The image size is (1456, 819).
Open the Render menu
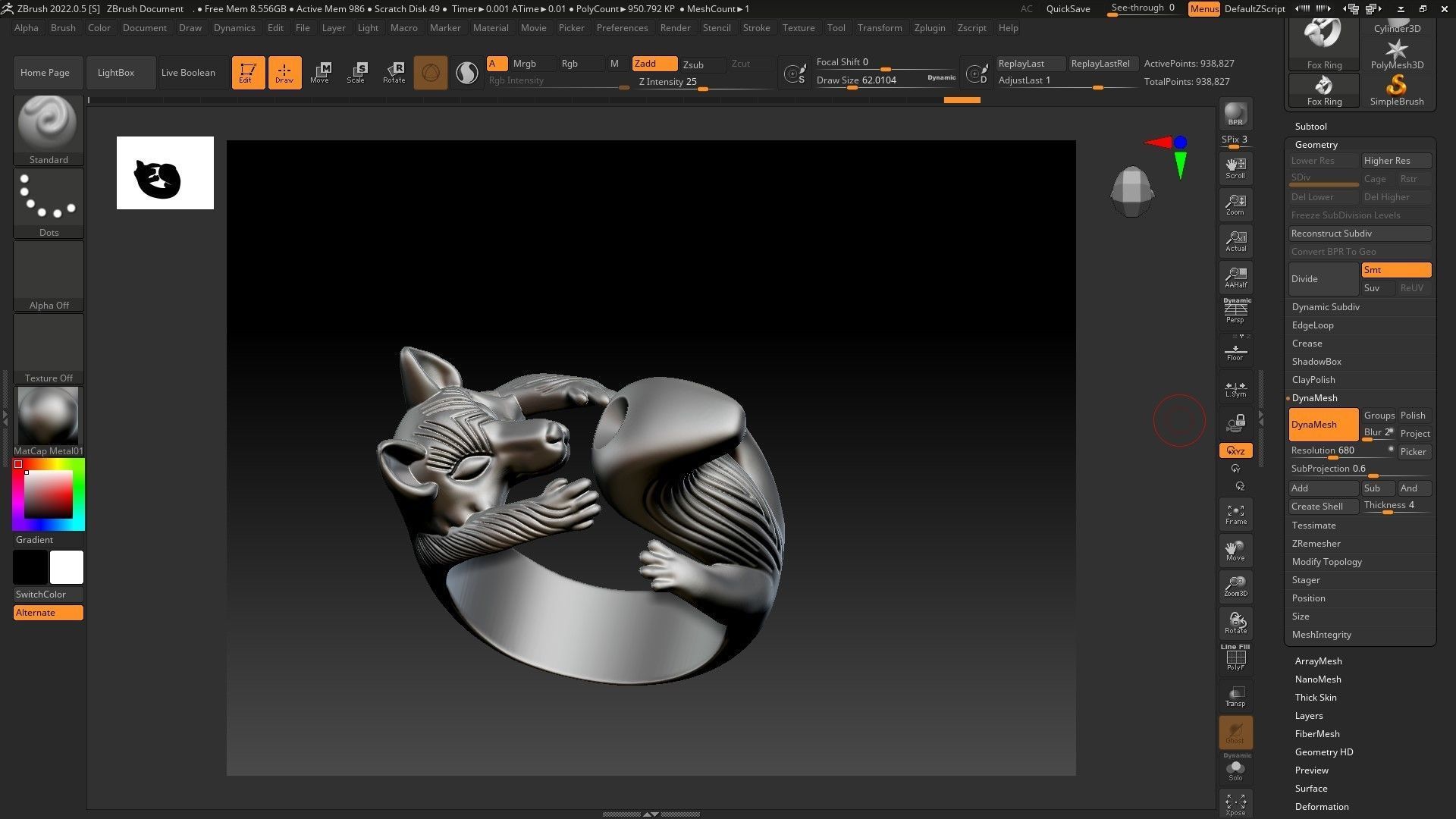point(675,28)
